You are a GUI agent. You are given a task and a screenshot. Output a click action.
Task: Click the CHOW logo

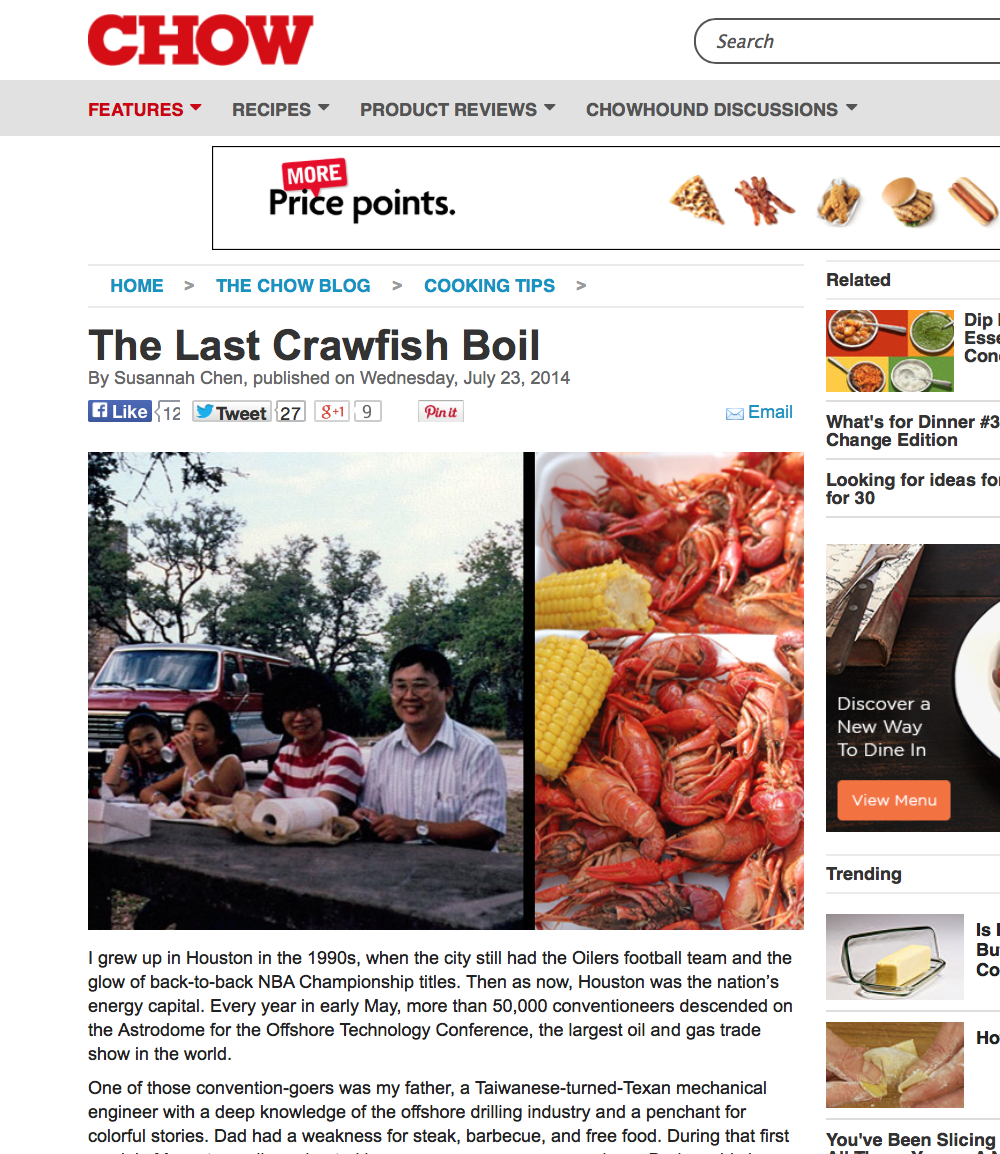200,40
